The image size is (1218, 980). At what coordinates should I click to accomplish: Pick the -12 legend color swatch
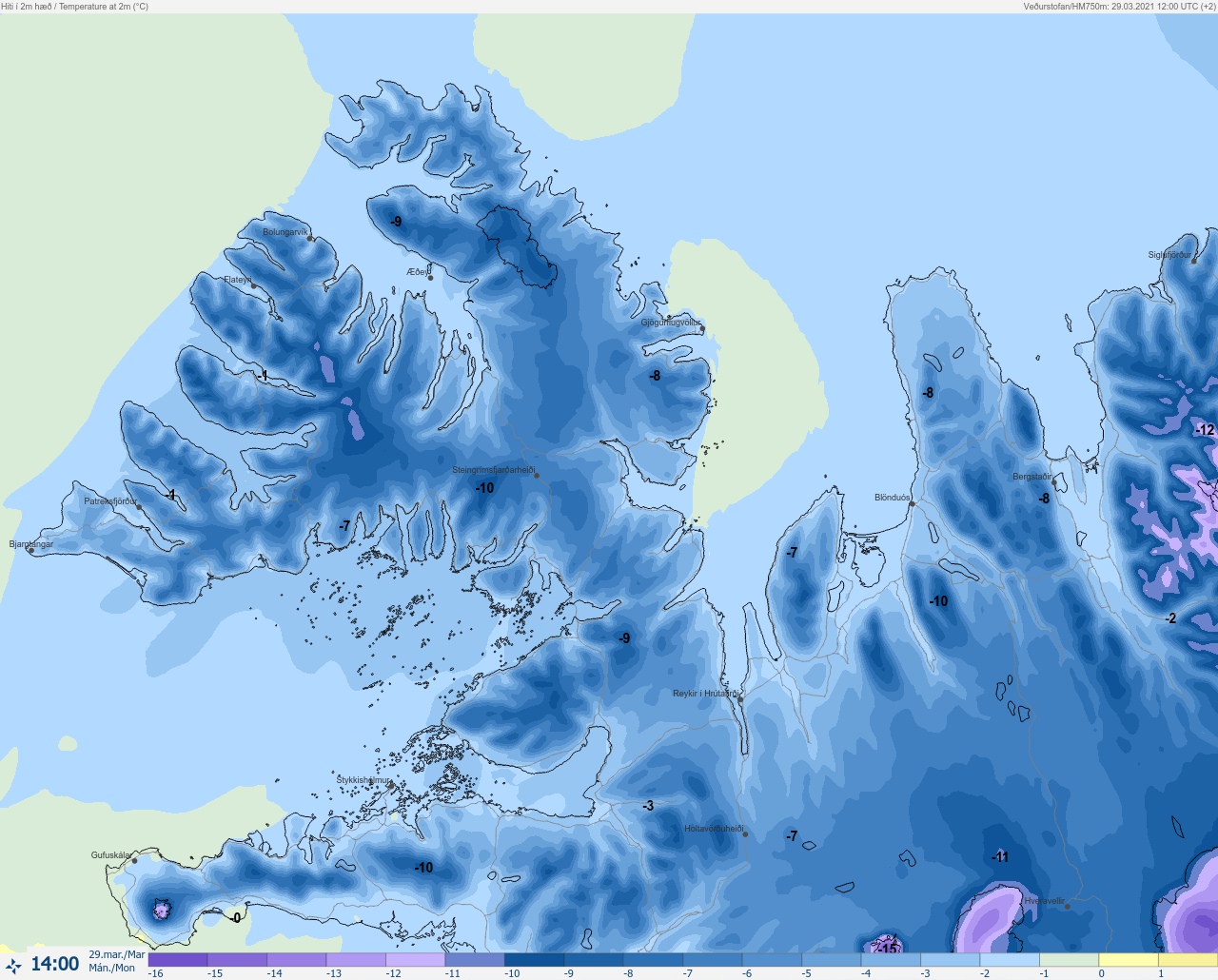pos(416,960)
